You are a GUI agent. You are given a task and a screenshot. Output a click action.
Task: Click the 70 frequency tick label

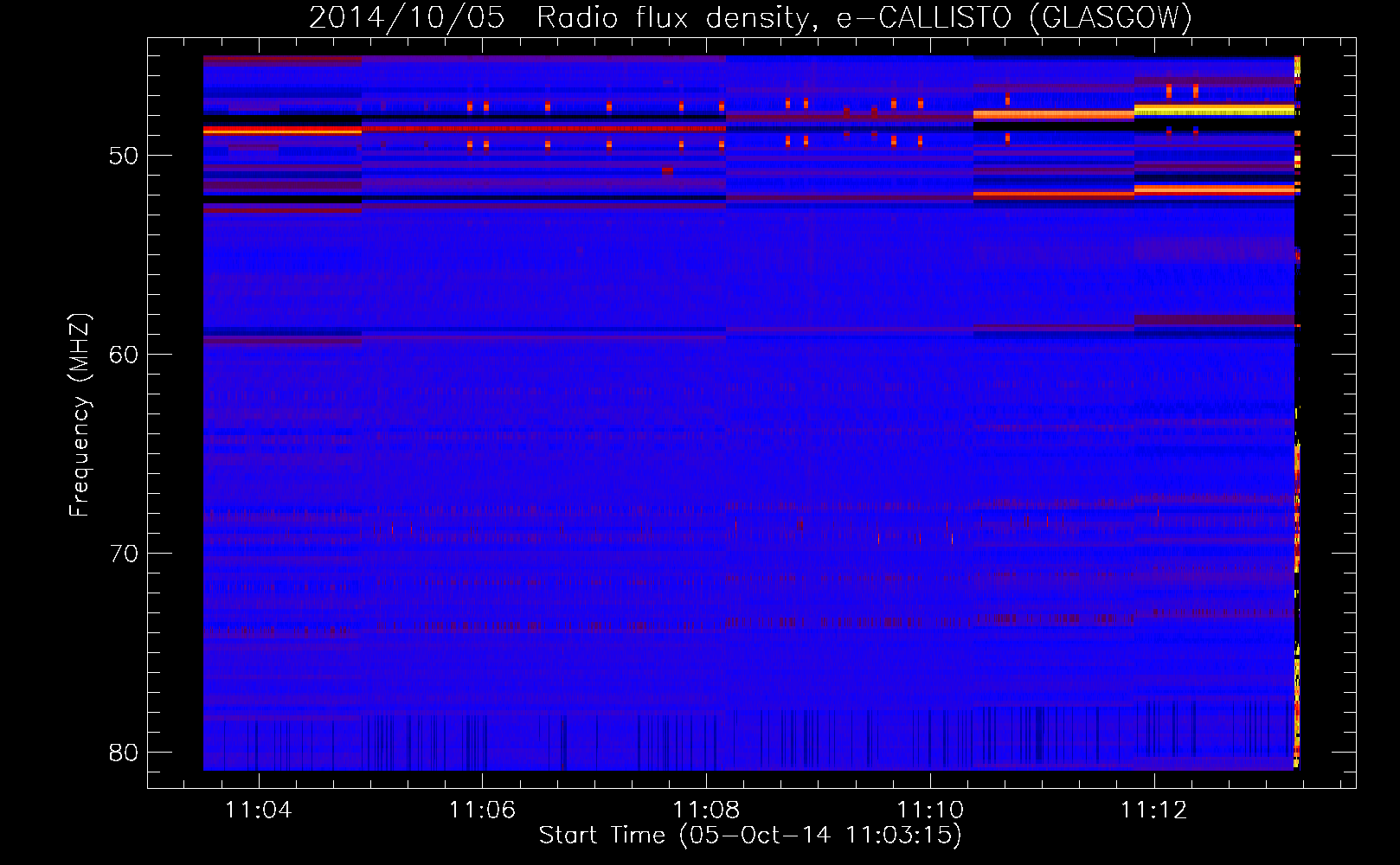124,554
